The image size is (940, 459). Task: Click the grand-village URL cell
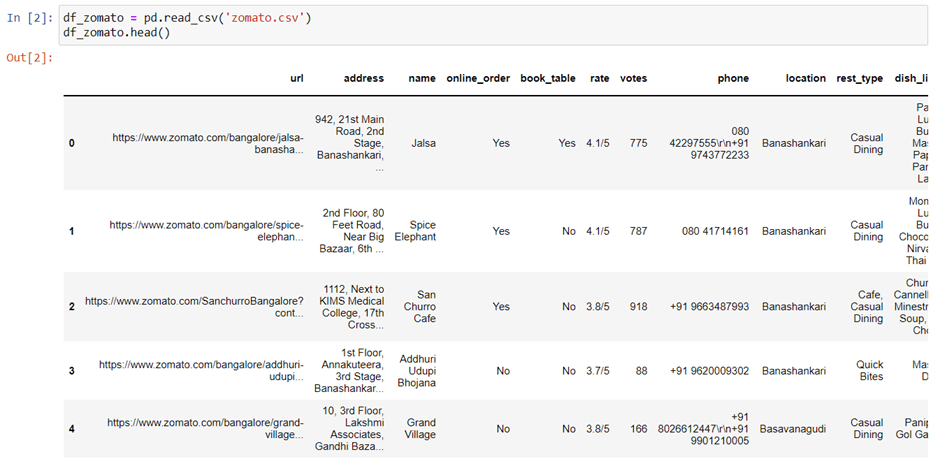[x=206, y=428]
